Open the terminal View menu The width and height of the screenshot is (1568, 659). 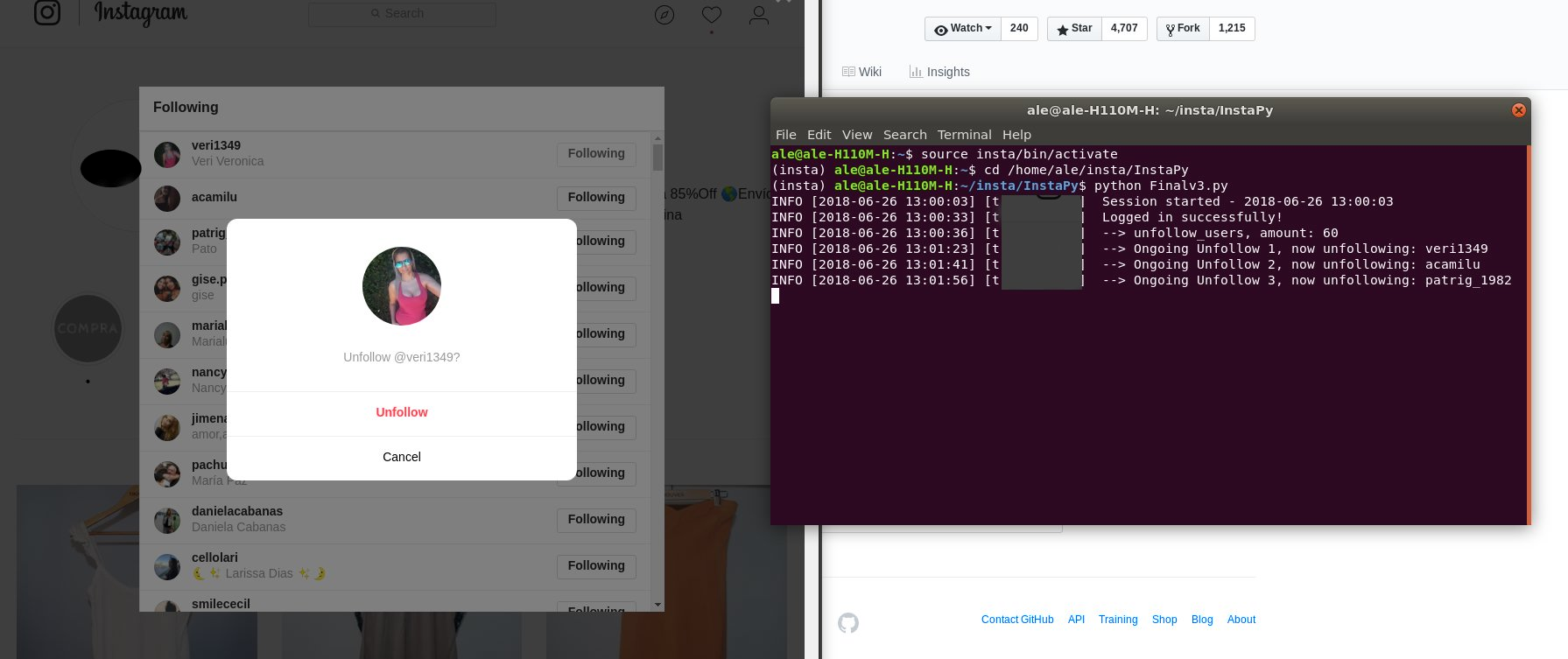(x=857, y=135)
